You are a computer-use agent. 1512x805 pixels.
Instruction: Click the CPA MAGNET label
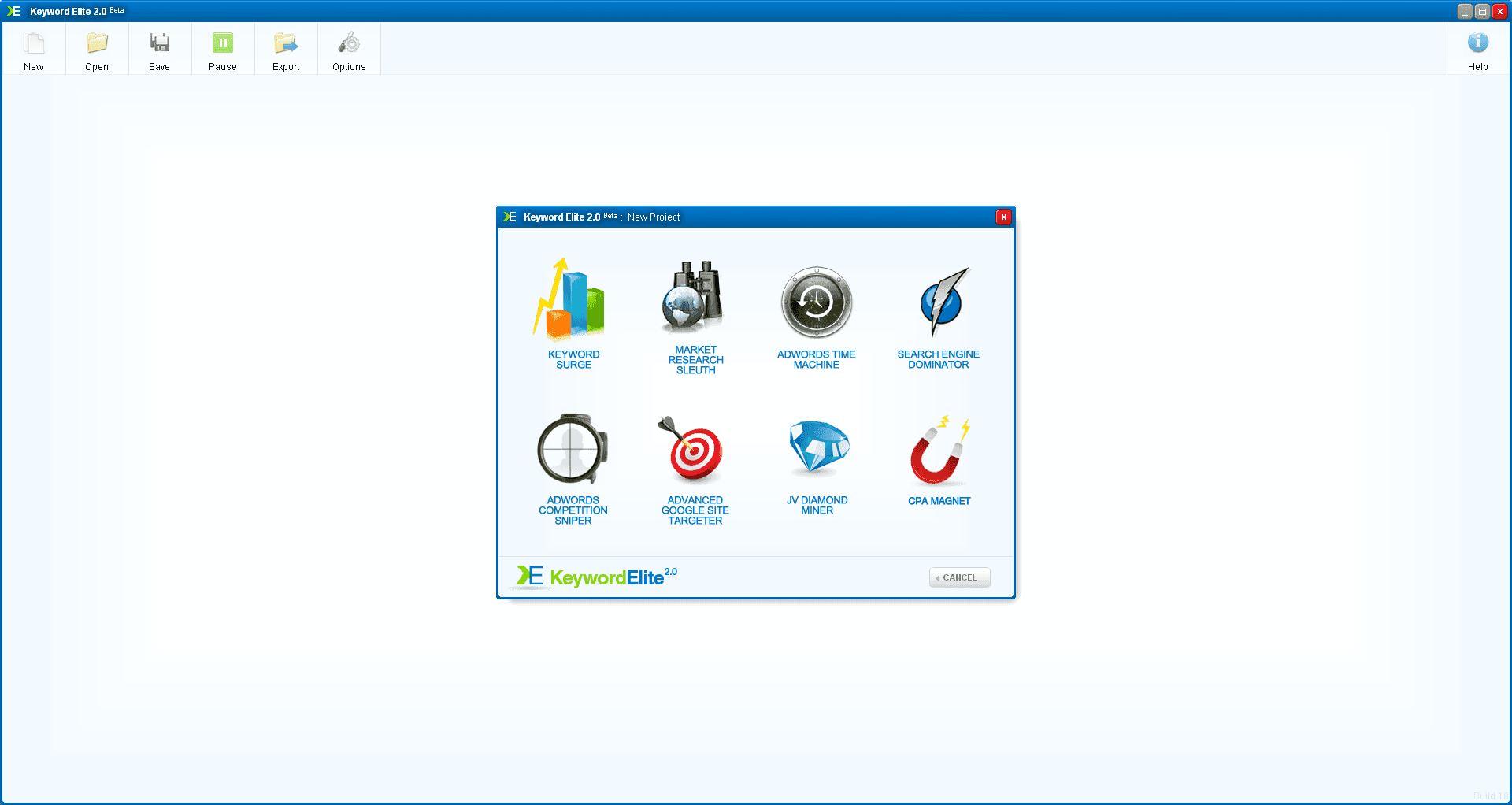coord(939,501)
